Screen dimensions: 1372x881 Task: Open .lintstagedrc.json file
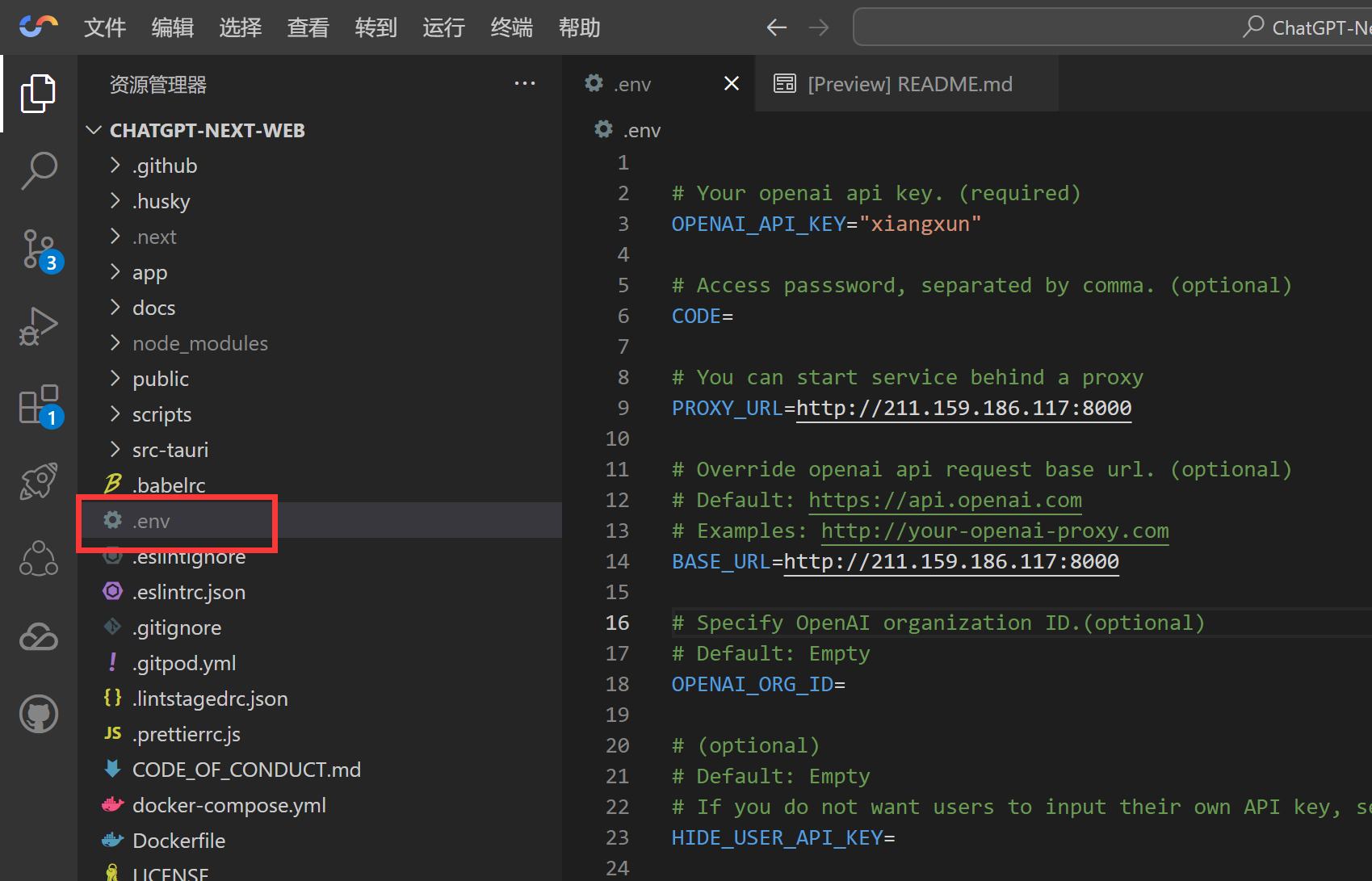point(320,699)
